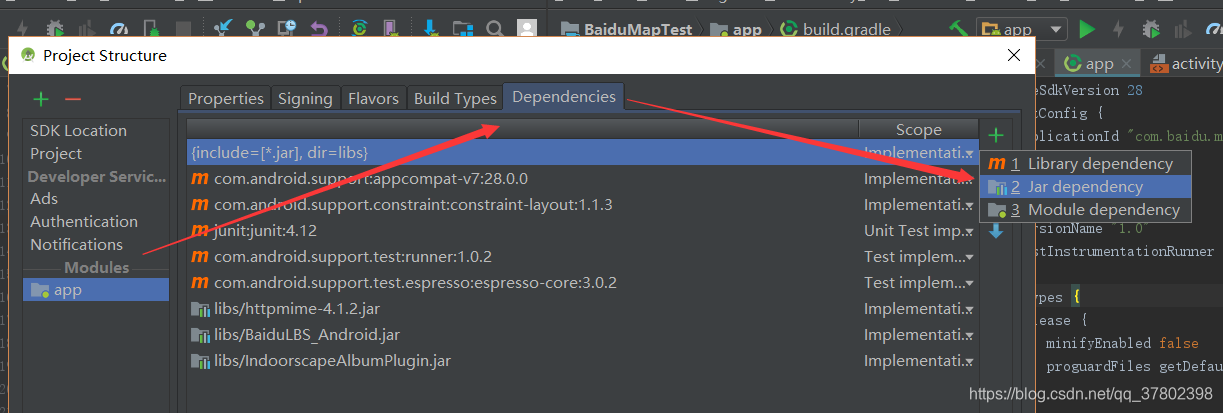Switch to the Build Types tab
This screenshot has width=1223, height=413.
[455, 98]
